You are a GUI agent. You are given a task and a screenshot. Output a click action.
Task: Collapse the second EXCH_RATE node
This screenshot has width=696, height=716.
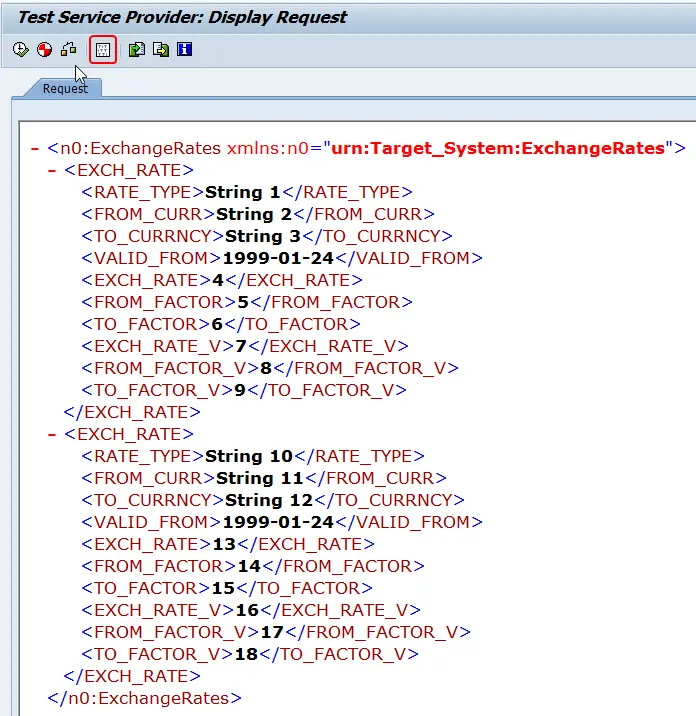[x=52, y=434]
